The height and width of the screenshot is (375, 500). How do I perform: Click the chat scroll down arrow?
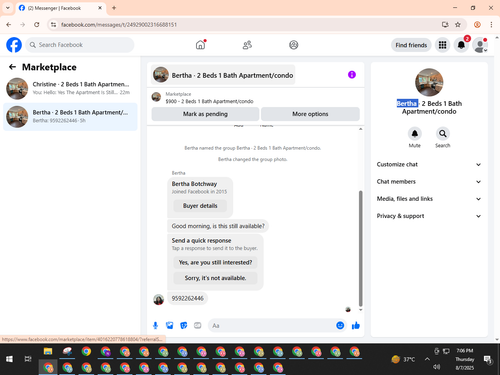coord(360,310)
